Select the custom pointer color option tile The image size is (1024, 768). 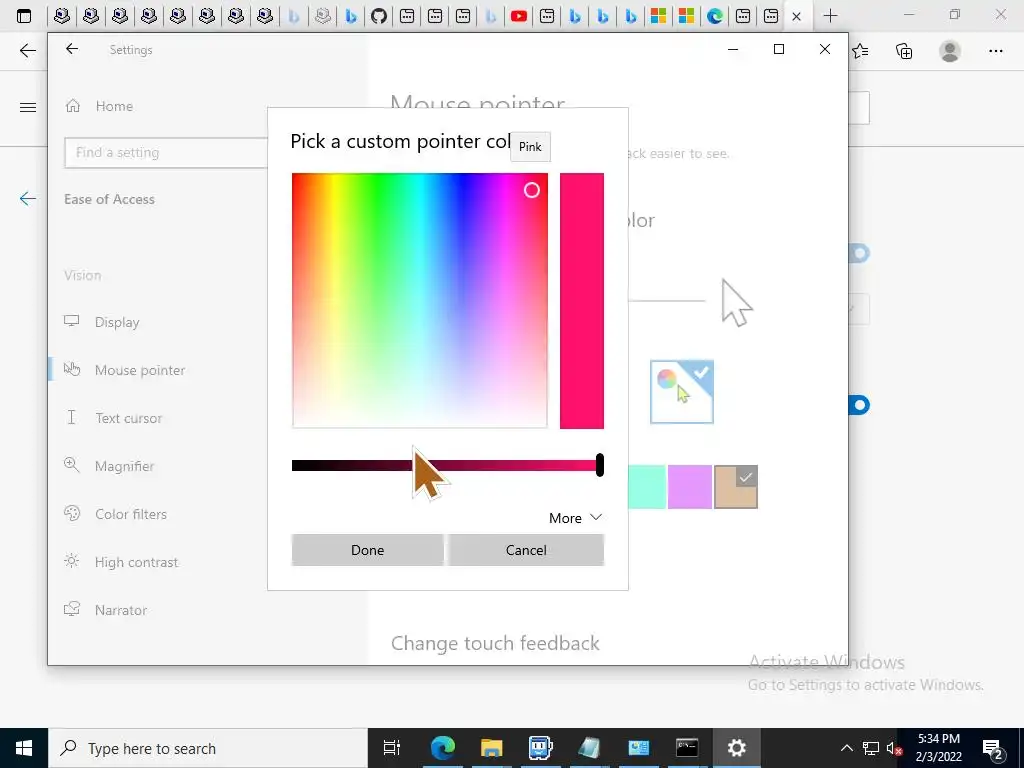pyautogui.click(x=682, y=392)
